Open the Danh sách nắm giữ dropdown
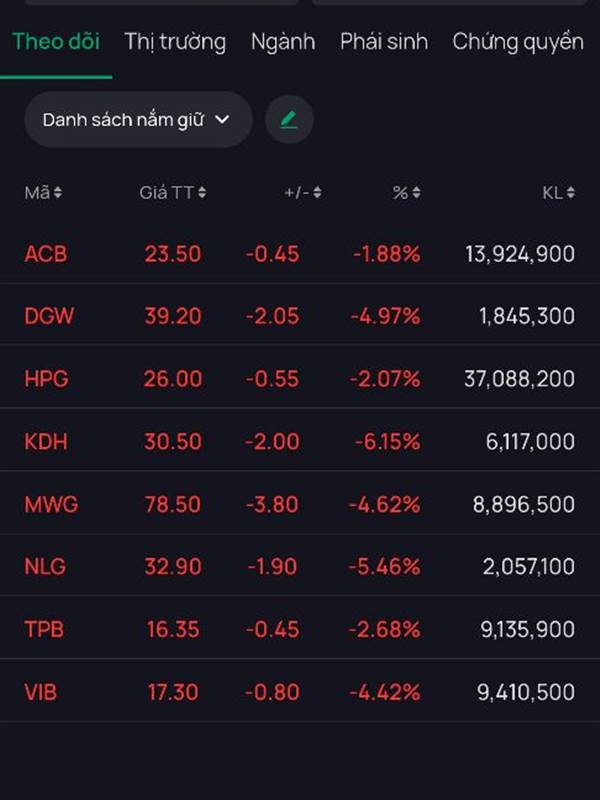This screenshot has width=600, height=800. pyautogui.click(x=137, y=120)
